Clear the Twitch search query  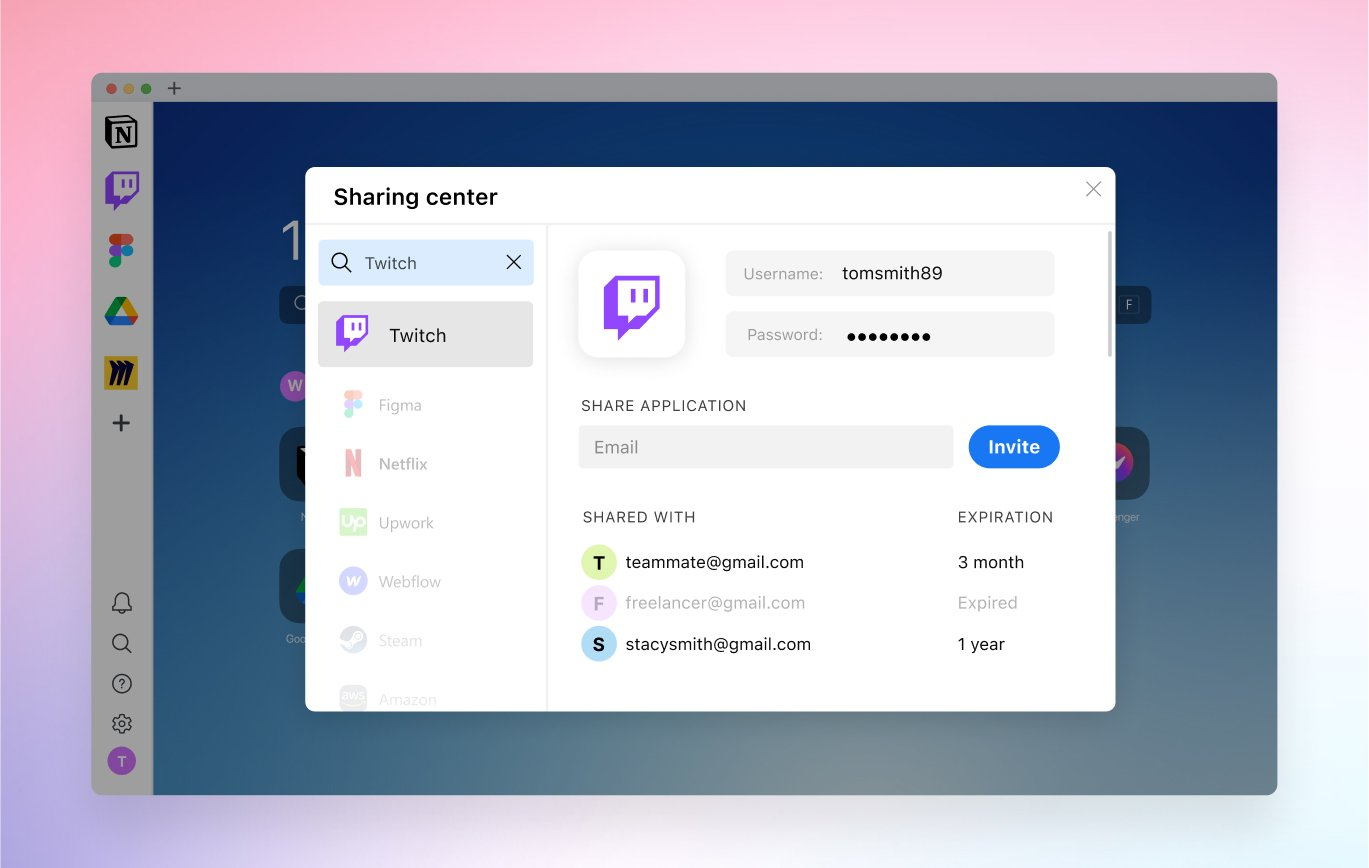[x=514, y=262]
